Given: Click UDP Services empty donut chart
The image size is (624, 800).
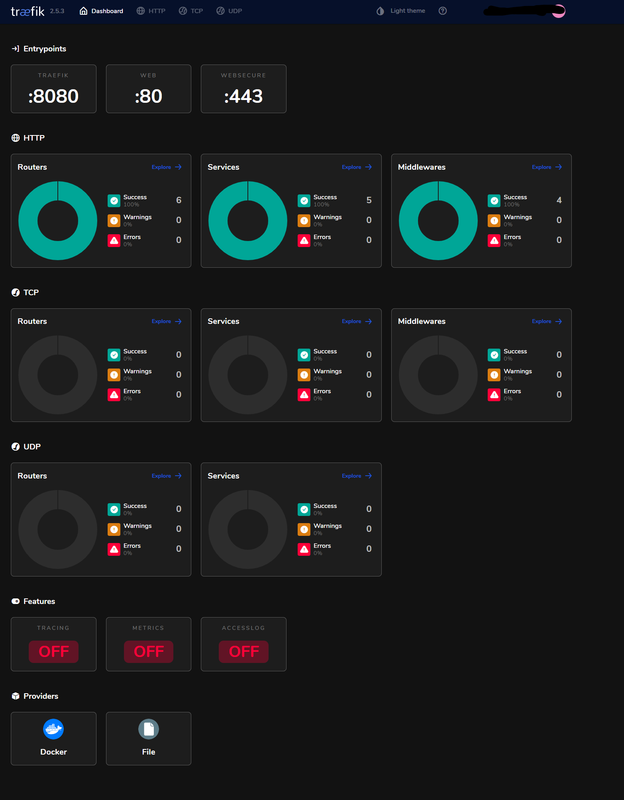Looking at the screenshot, I should 248,530.
